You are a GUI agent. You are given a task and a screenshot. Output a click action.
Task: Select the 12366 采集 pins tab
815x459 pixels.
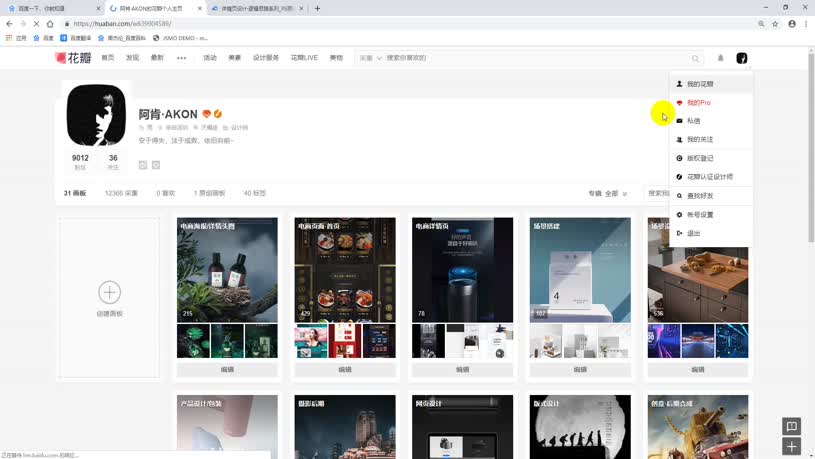(x=121, y=193)
